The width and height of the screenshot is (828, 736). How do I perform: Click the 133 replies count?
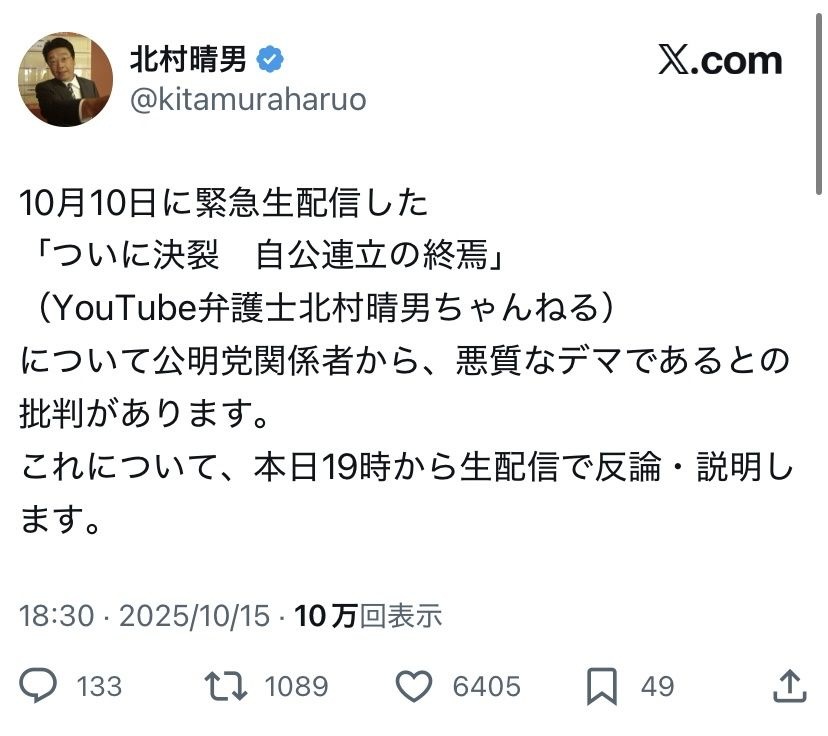(99, 687)
